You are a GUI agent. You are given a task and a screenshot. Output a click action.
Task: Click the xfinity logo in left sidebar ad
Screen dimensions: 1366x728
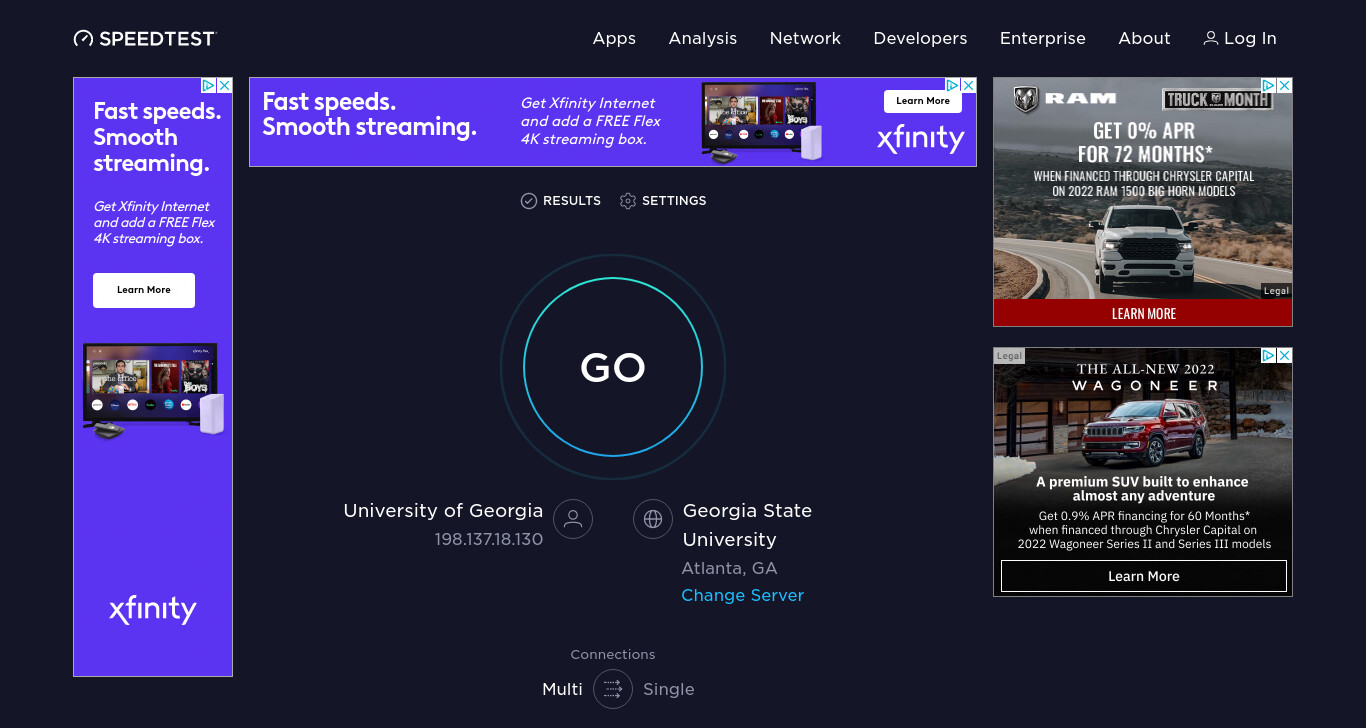[x=152, y=609]
